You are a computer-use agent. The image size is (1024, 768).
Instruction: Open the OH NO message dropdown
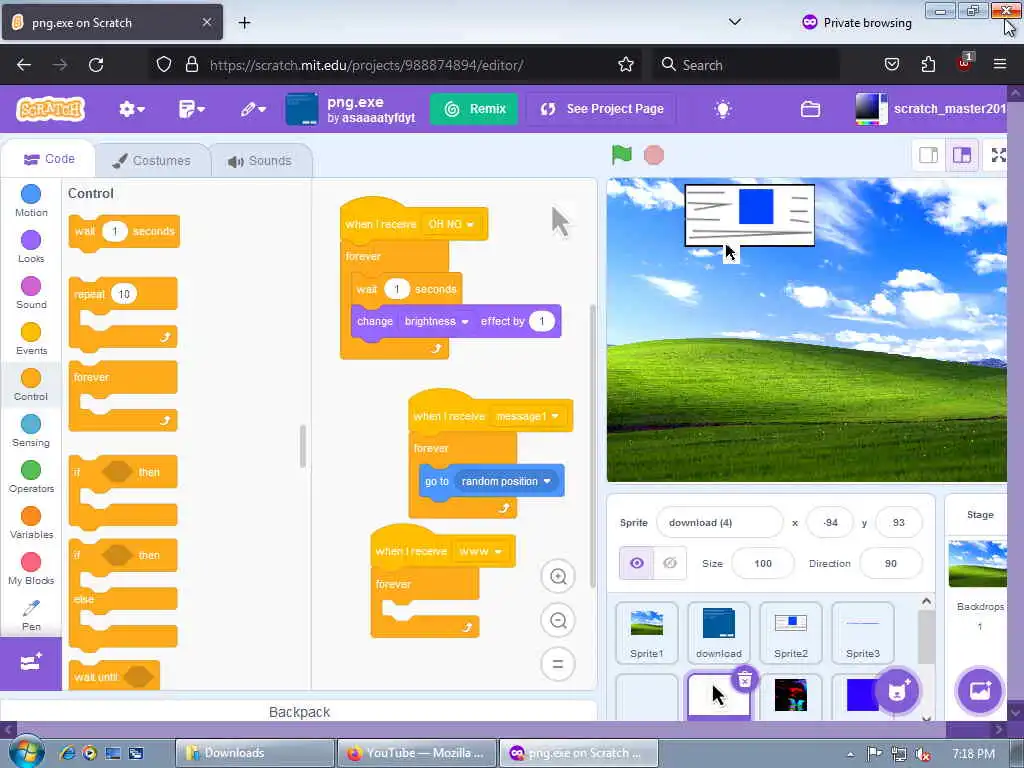pos(451,224)
